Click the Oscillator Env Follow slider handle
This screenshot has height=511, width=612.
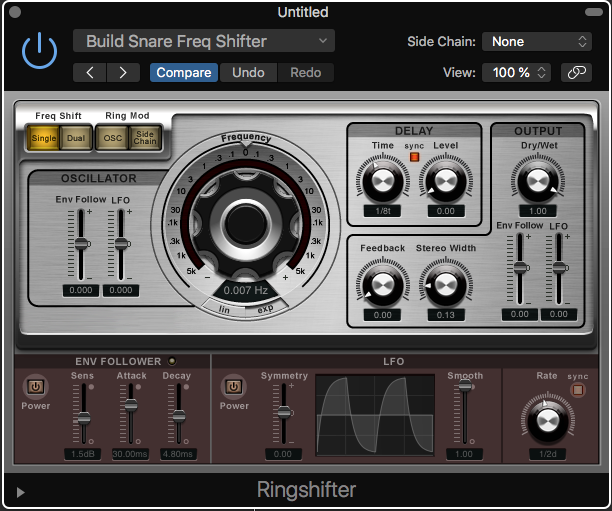coord(81,244)
